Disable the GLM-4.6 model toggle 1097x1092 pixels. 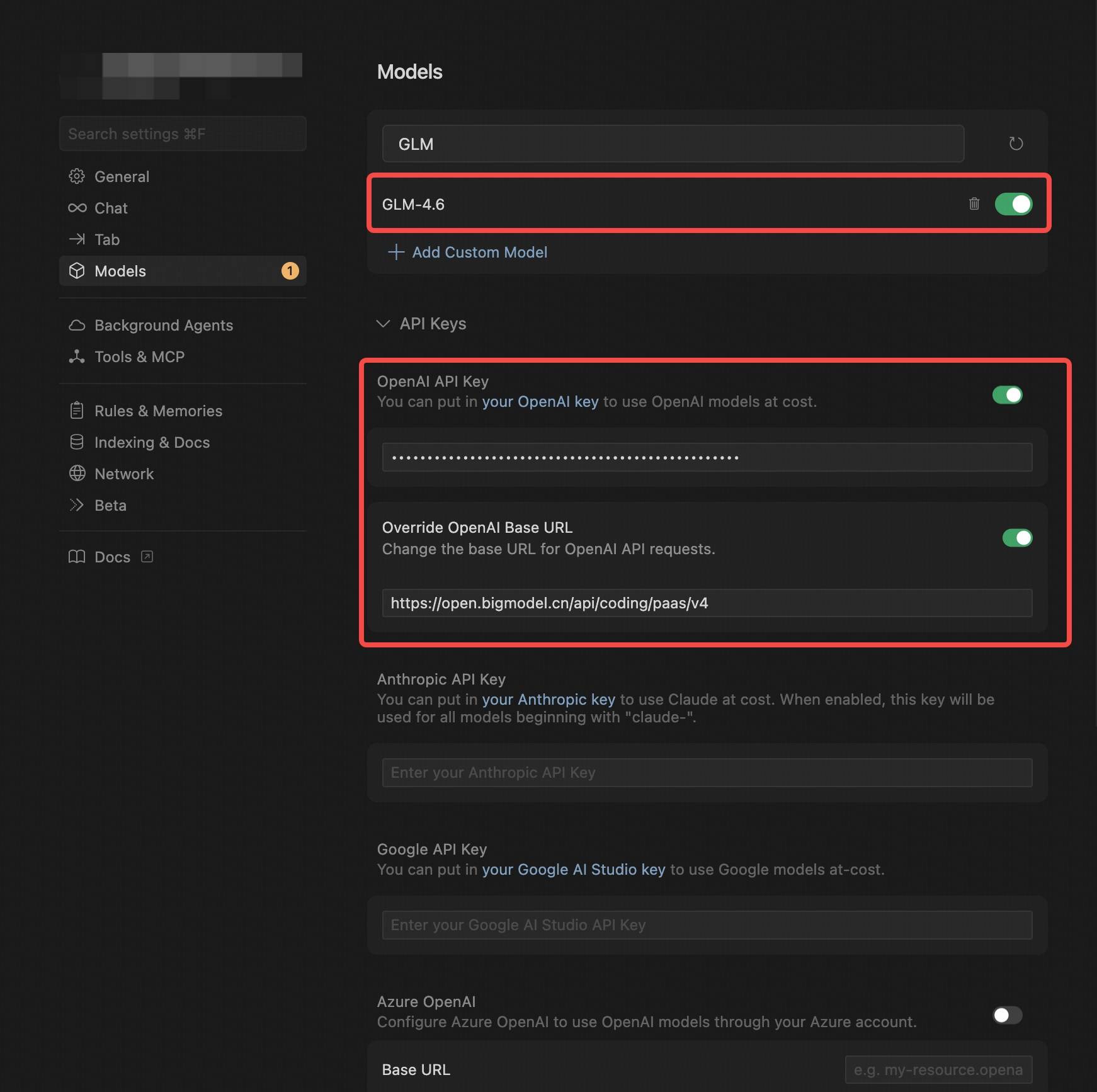pyautogui.click(x=1013, y=204)
